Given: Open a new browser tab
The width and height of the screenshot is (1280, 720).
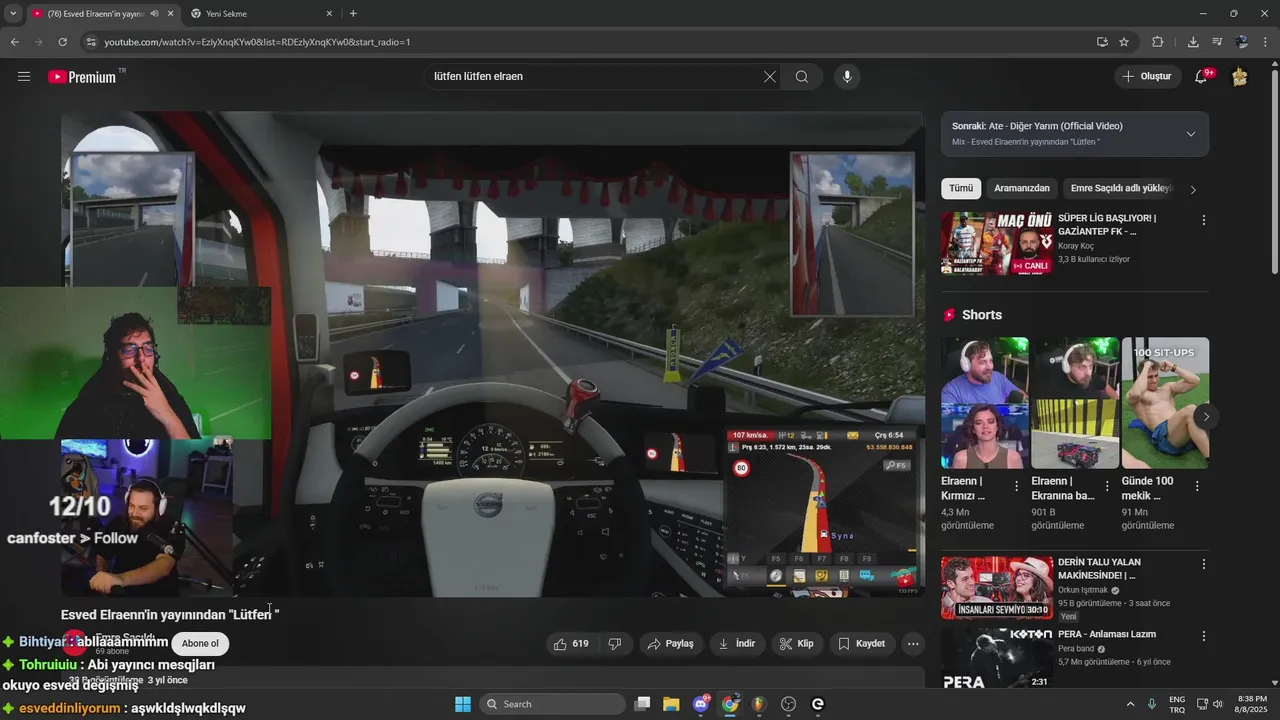Looking at the screenshot, I should 353,14.
